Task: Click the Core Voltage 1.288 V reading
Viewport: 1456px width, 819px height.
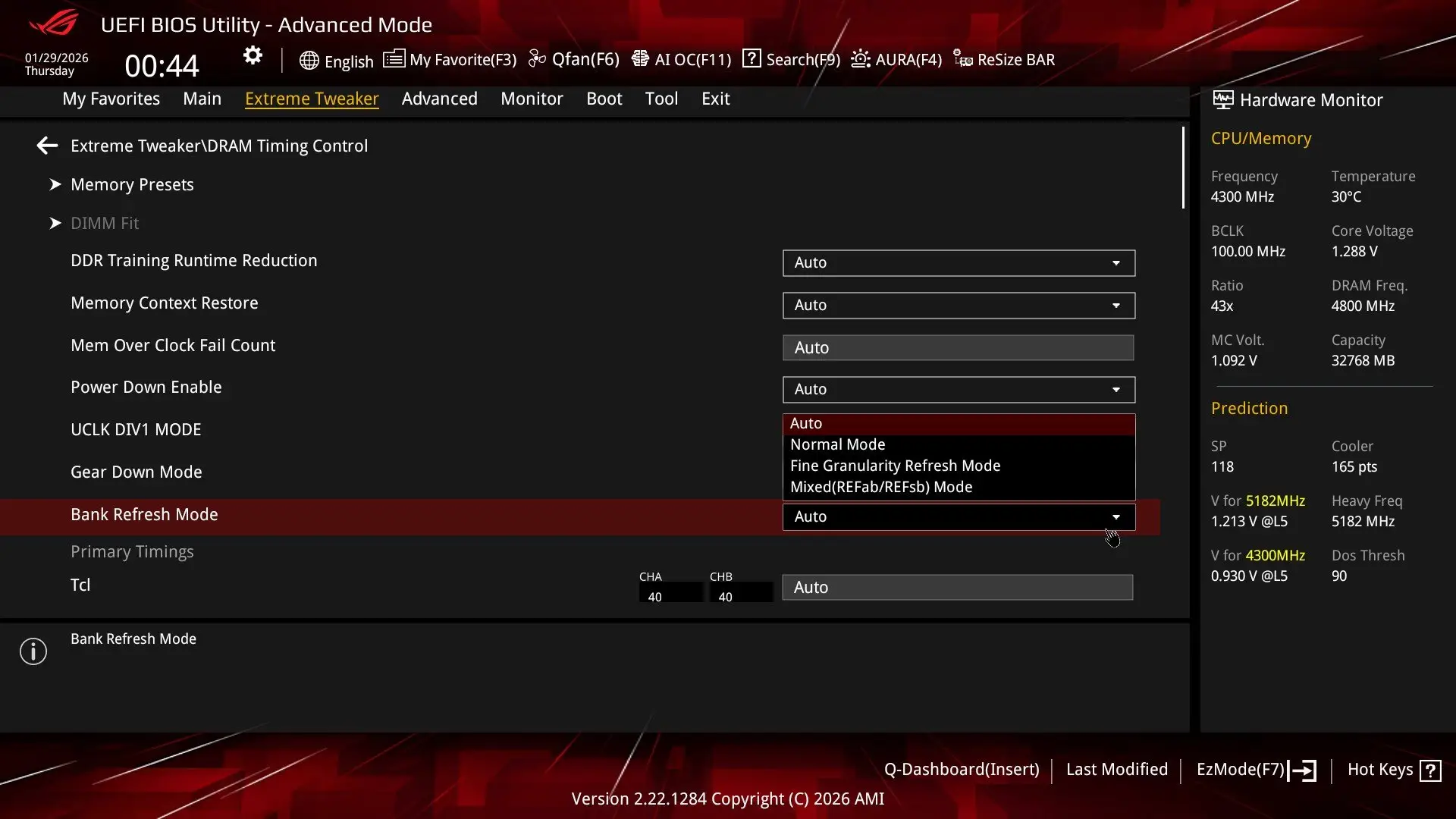Action: (x=1354, y=252)
